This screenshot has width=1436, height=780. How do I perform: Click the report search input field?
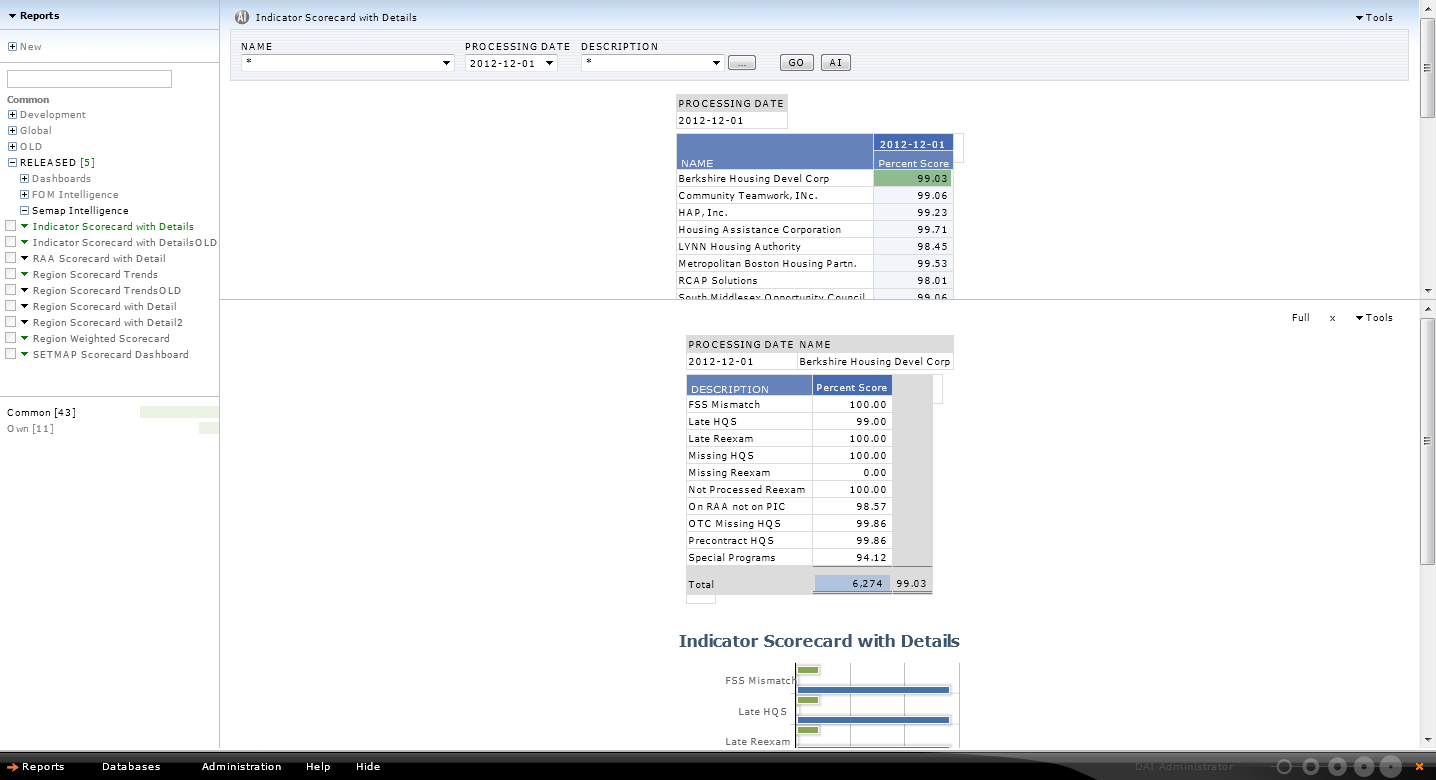click(89, 79)
